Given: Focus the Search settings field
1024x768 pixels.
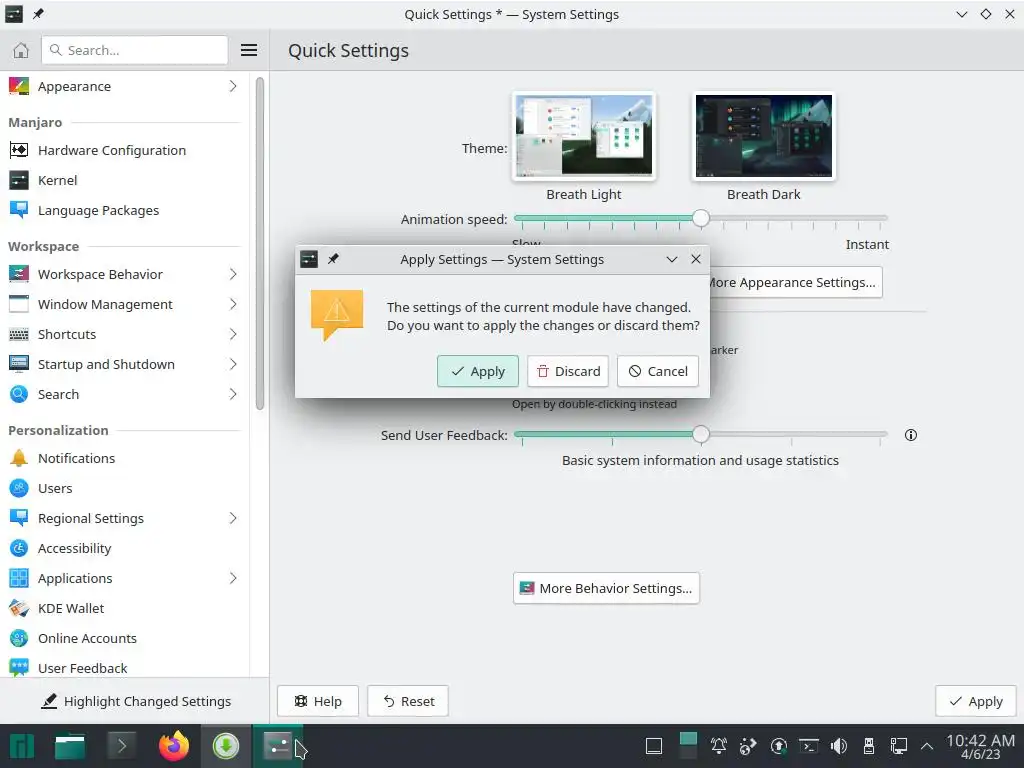Looking at the screenshot, I should tap(135, 50).
